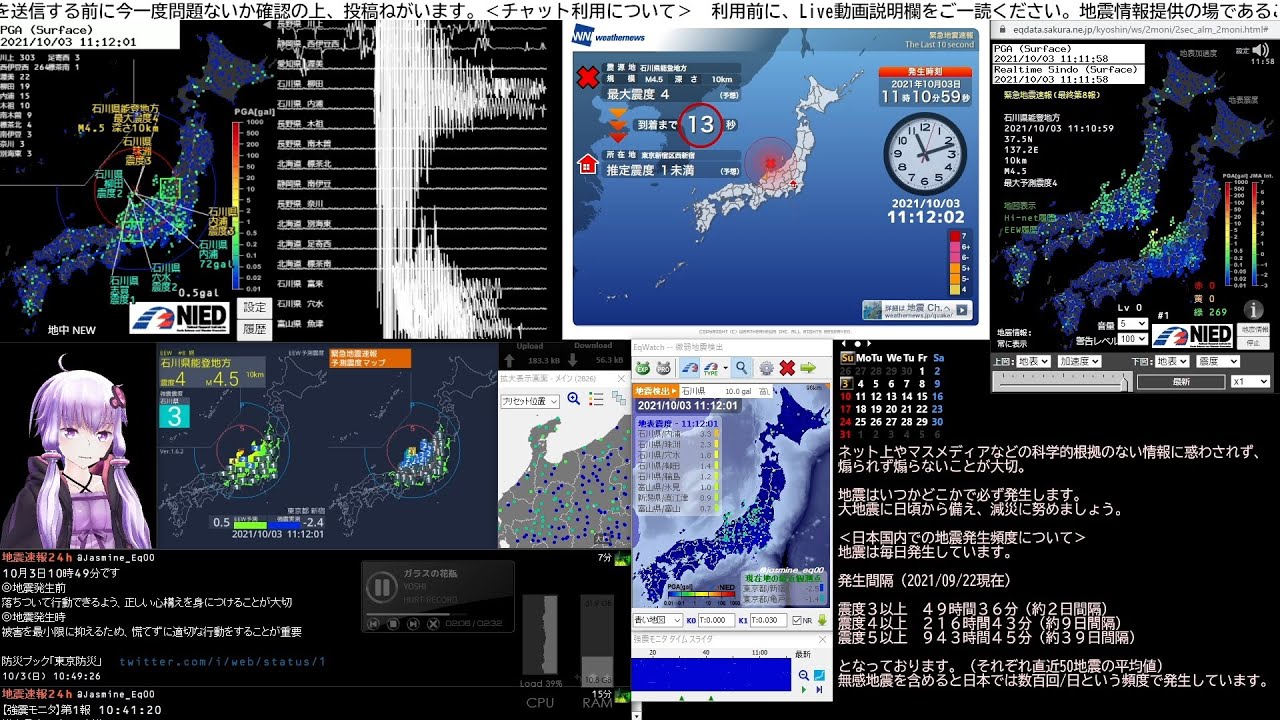Open the 音量 volume dropdown

1132,324
